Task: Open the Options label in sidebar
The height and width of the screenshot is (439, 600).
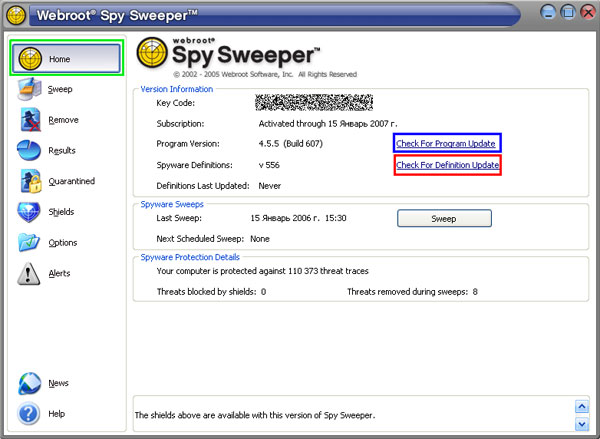Action: click(63, 243)
